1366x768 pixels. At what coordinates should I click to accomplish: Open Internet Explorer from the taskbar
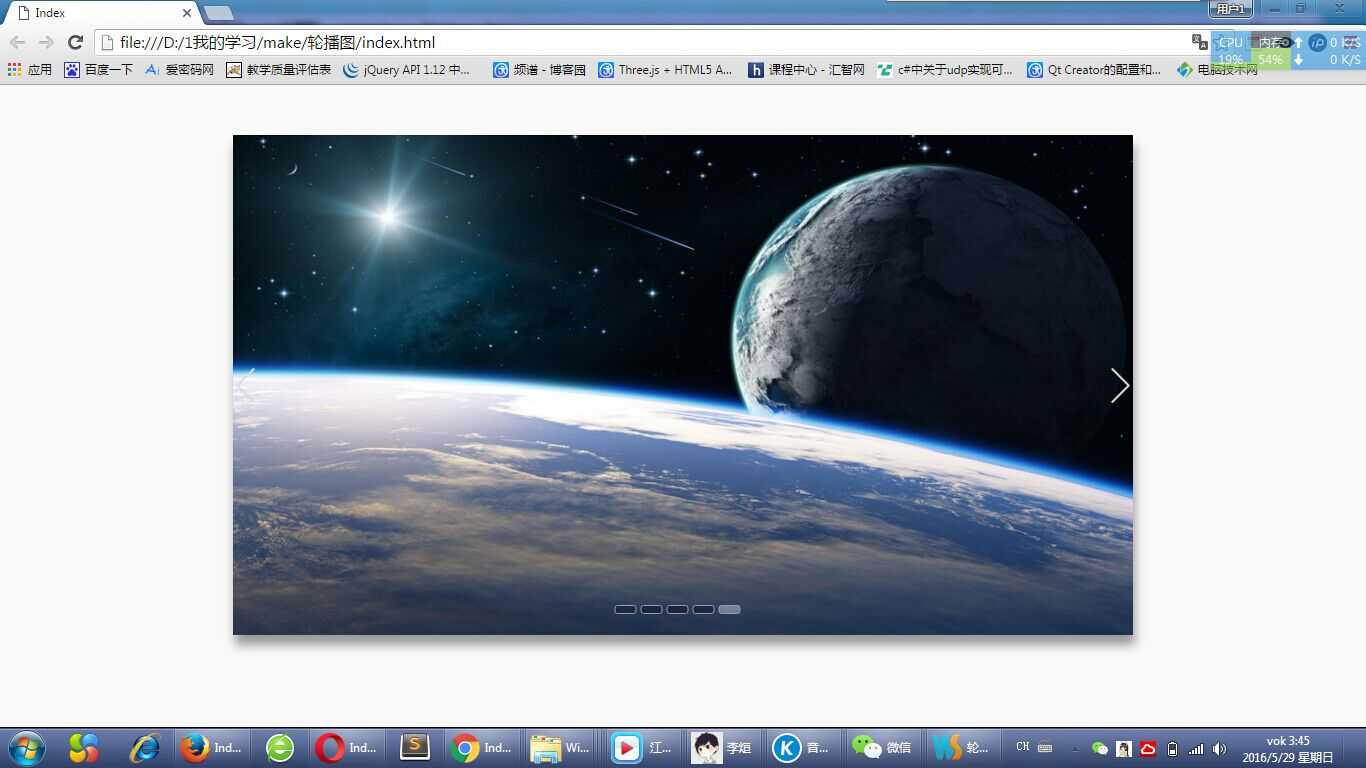146,748
